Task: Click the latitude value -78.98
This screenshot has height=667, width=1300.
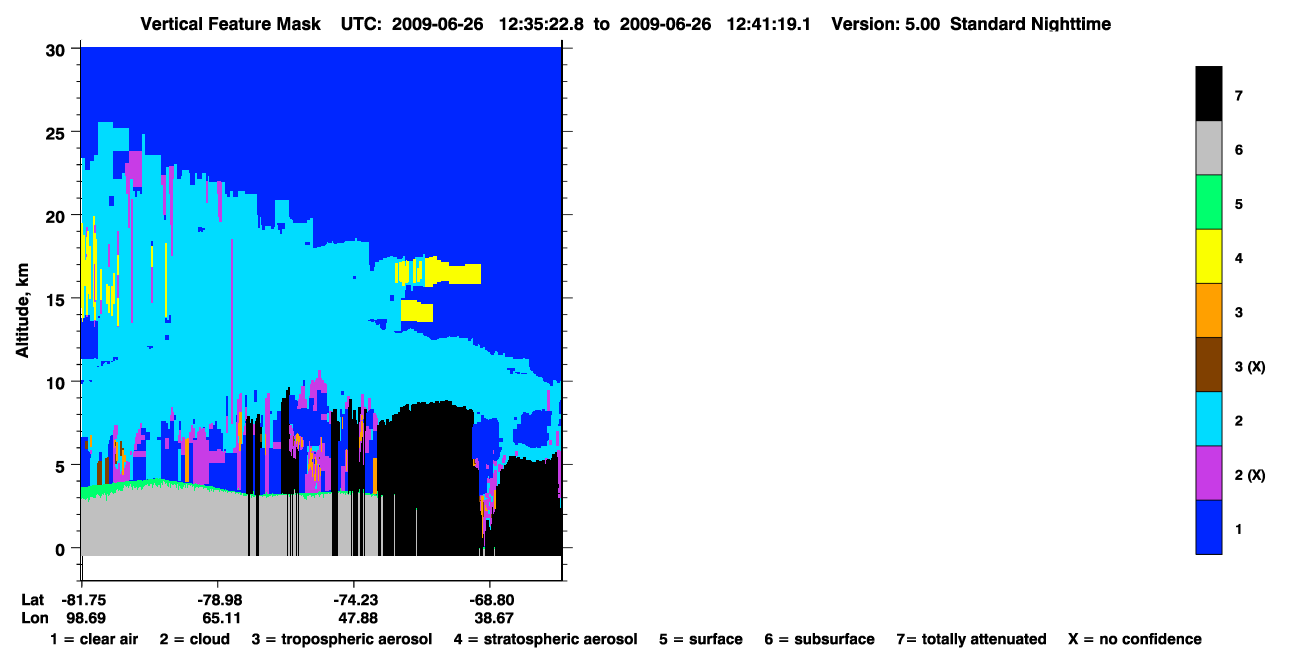Action: pos(218,600)
